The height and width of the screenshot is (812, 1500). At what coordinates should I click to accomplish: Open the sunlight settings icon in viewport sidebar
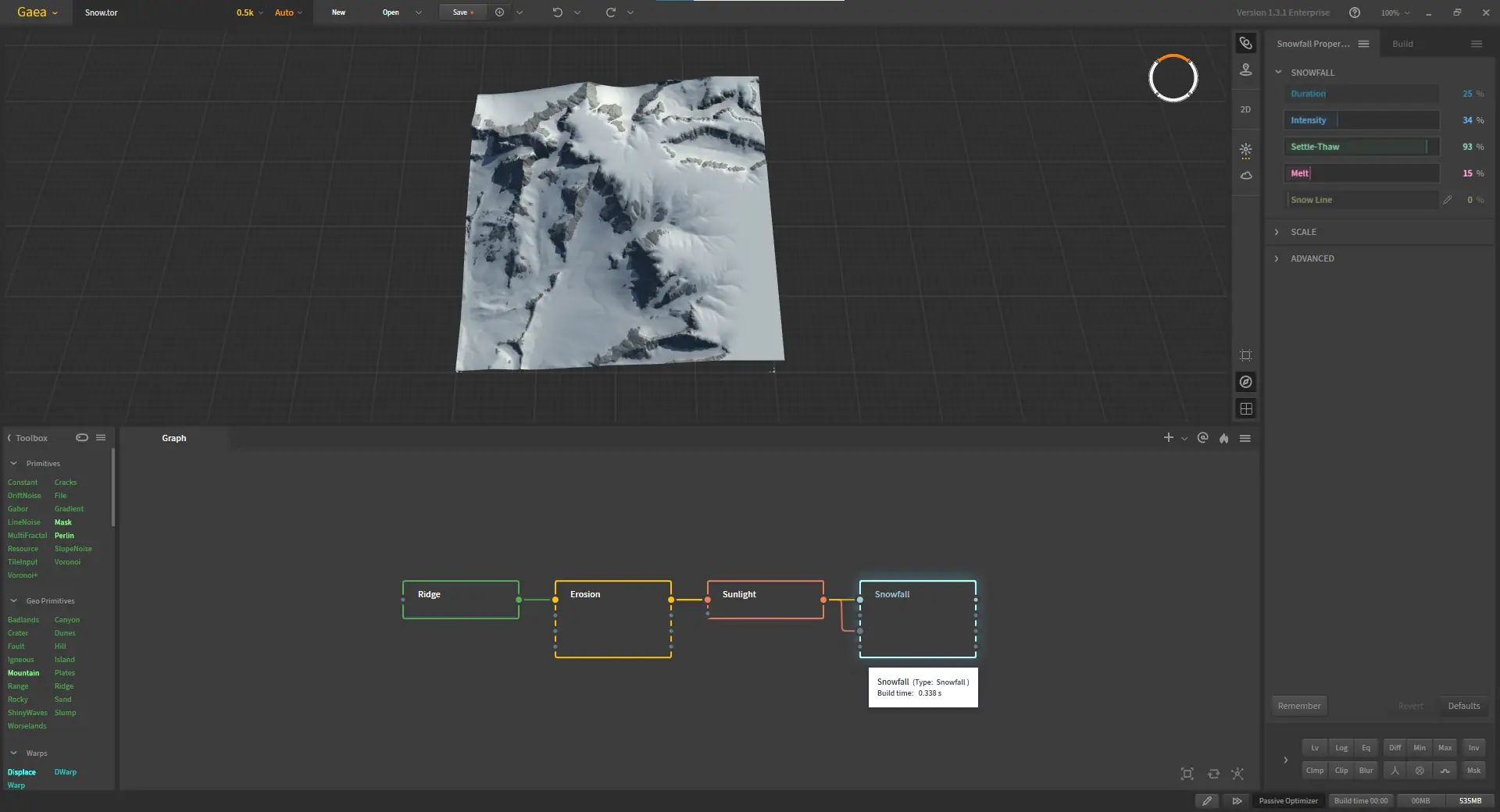[1245, 149]
